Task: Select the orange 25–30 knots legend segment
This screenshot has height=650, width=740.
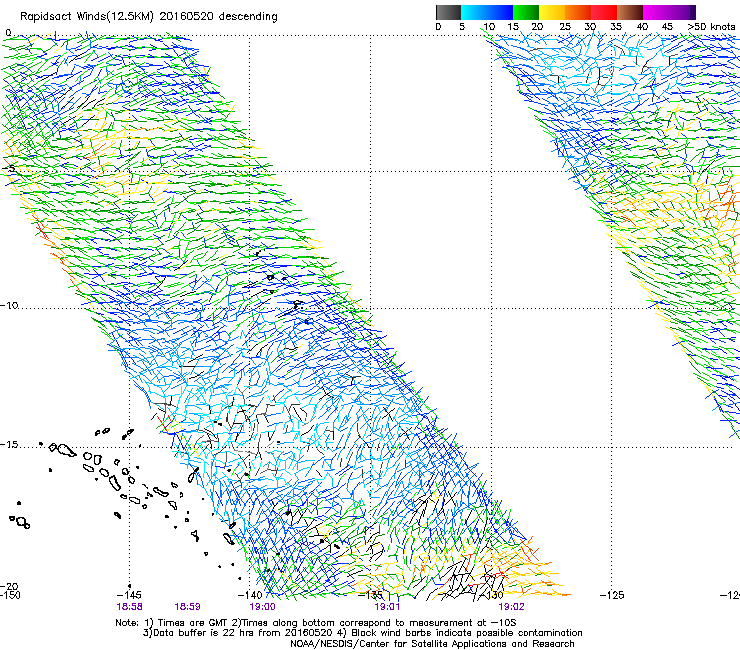Action: [578, 12]
